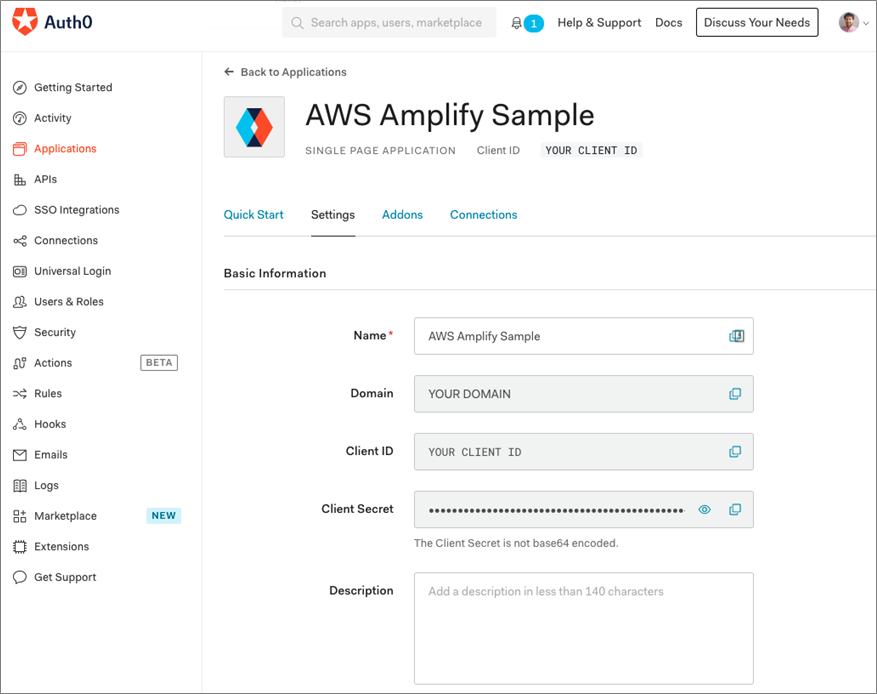
Task: Focus the search apps, users, marketplace field
Action: coord(389,23)
